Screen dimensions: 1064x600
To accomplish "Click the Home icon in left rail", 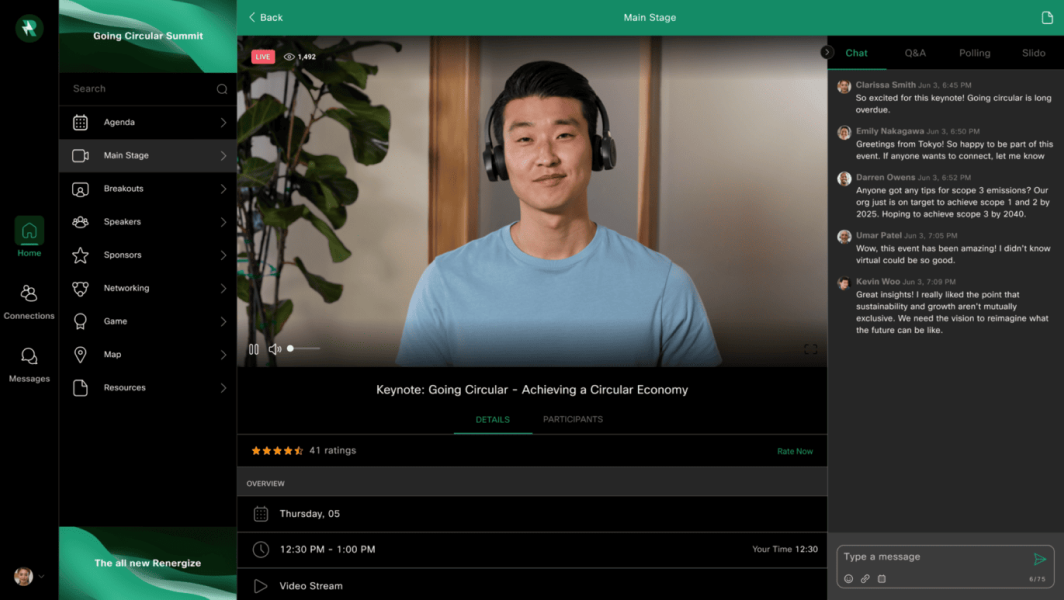I will (29, 232).
